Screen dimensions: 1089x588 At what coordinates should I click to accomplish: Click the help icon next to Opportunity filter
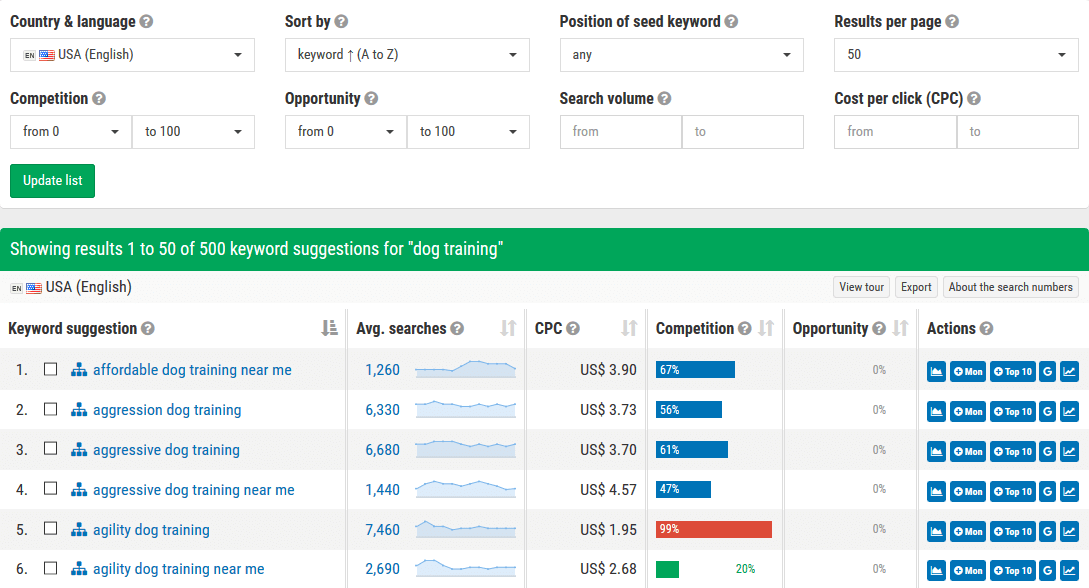point(372,98)
